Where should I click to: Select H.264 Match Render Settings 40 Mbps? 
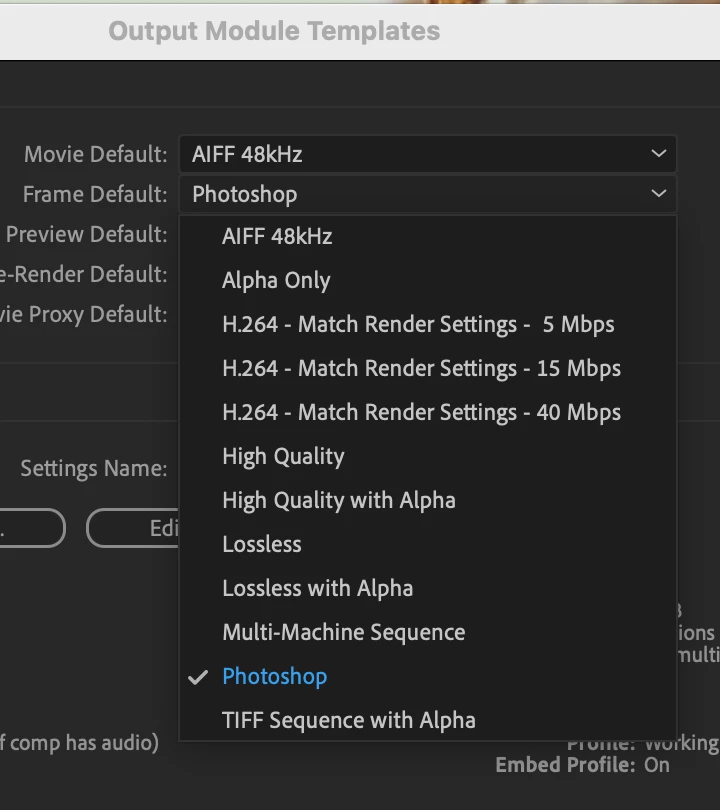tap(428, 412)
